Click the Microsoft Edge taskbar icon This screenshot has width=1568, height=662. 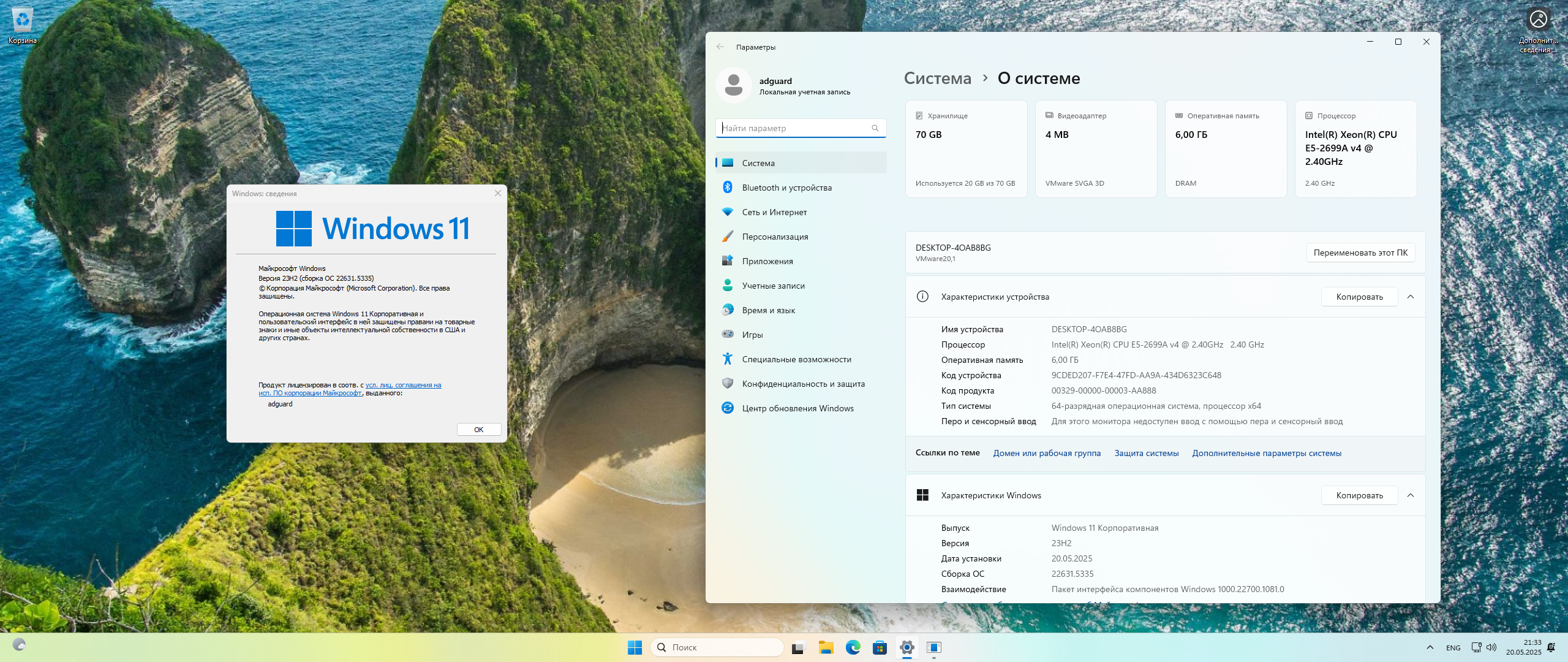click(x=853, y=647)
